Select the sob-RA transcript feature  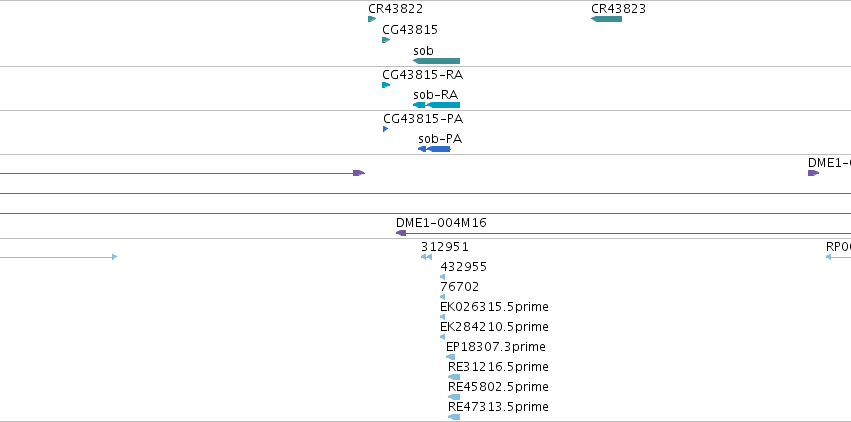pyautogui.click(x=436, y=105)
